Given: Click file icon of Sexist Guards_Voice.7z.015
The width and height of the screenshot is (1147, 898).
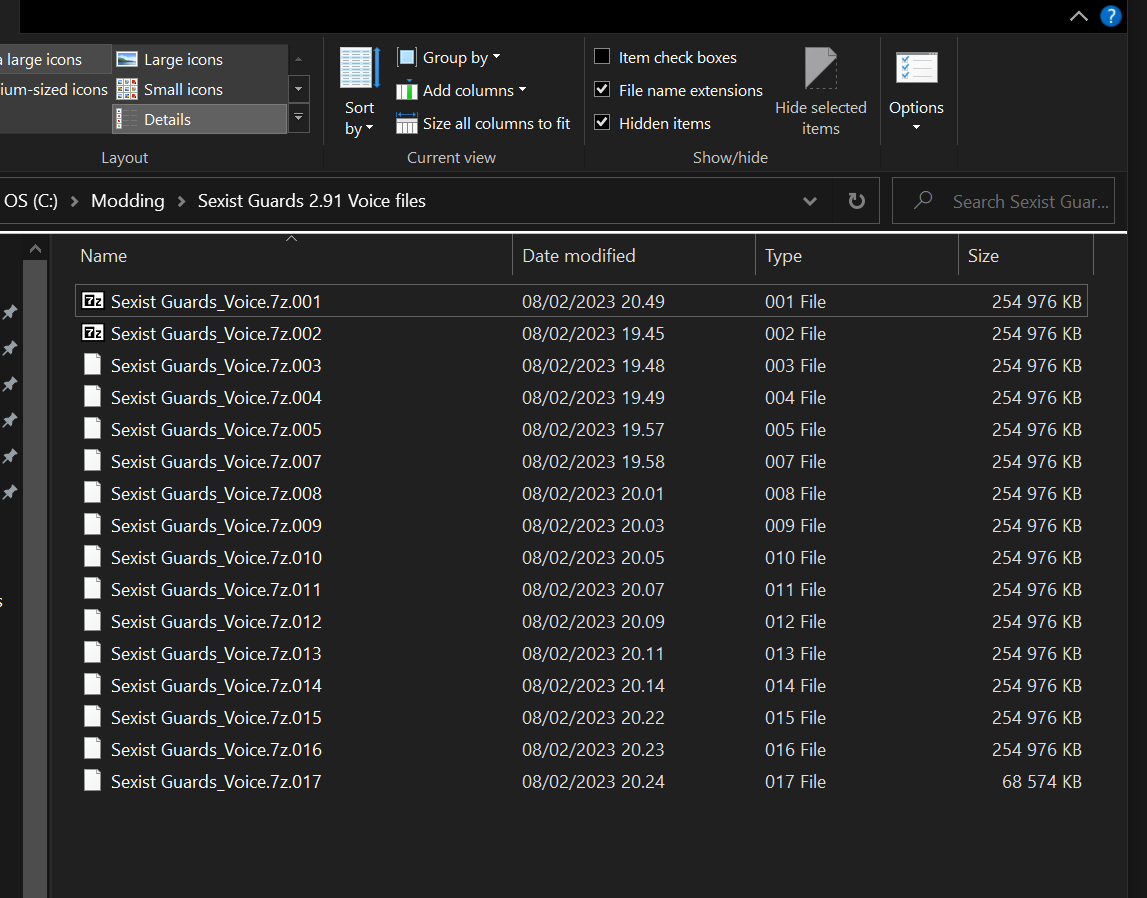Looking at the screenshot, I should click(92, 717).
